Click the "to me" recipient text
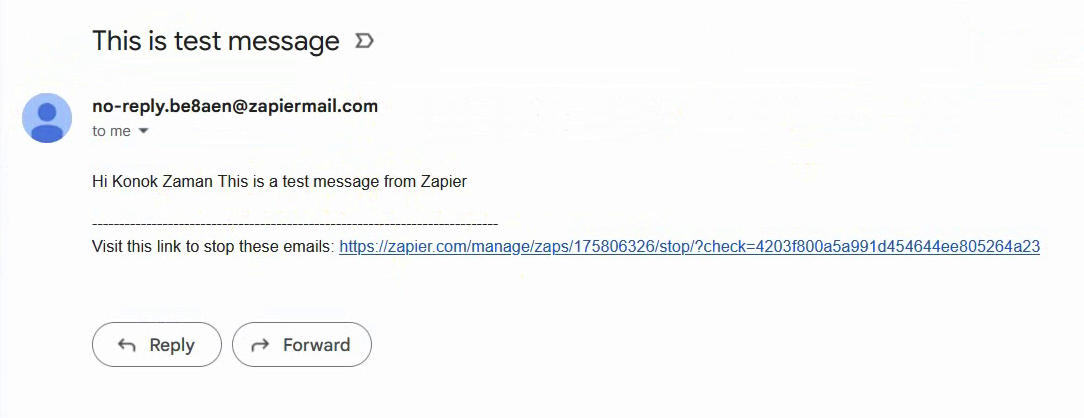Viewport: 1084px width, 418px height. point(111,131)
